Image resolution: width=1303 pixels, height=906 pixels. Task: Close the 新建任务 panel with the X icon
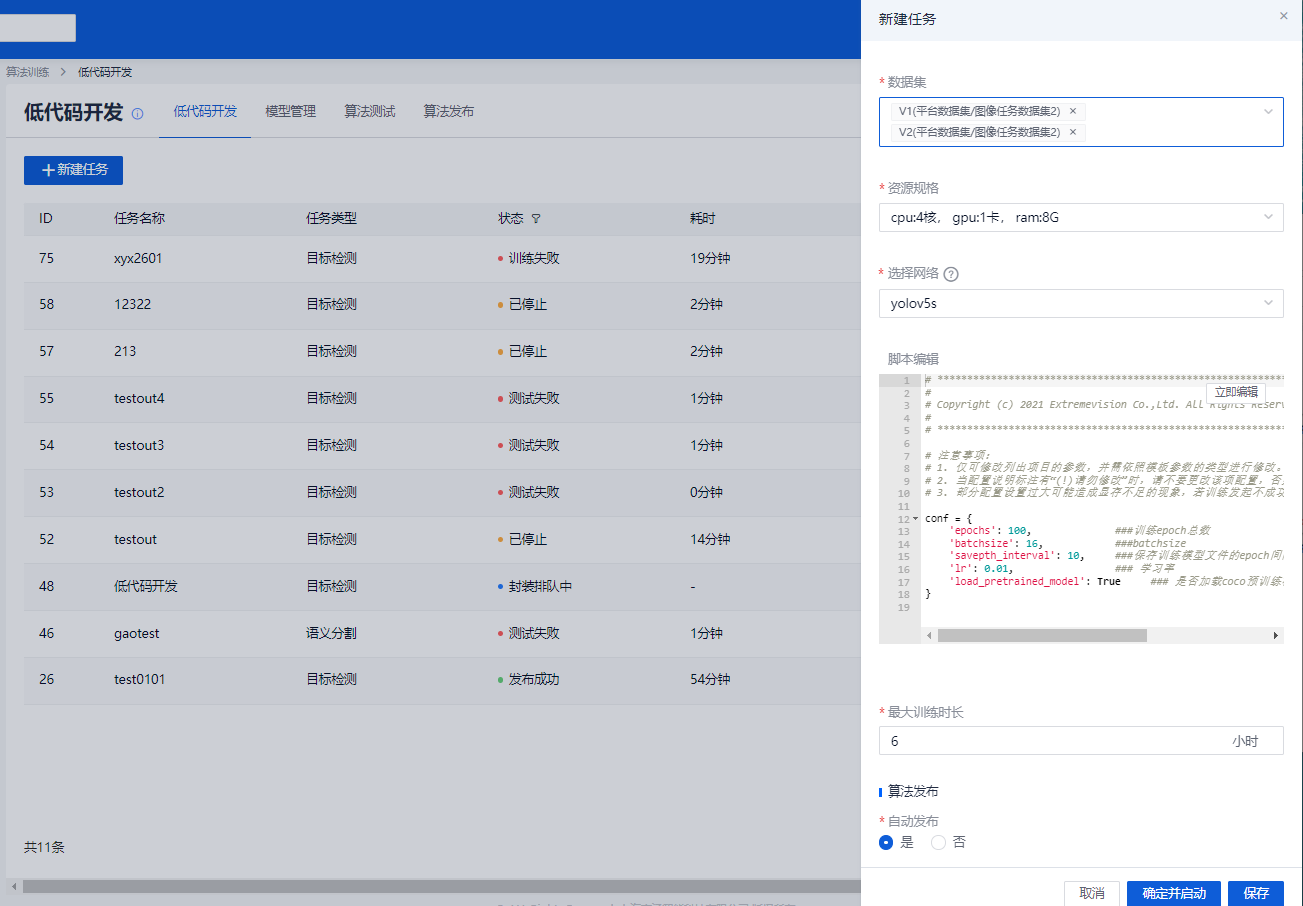click(x=1284, y=16)
